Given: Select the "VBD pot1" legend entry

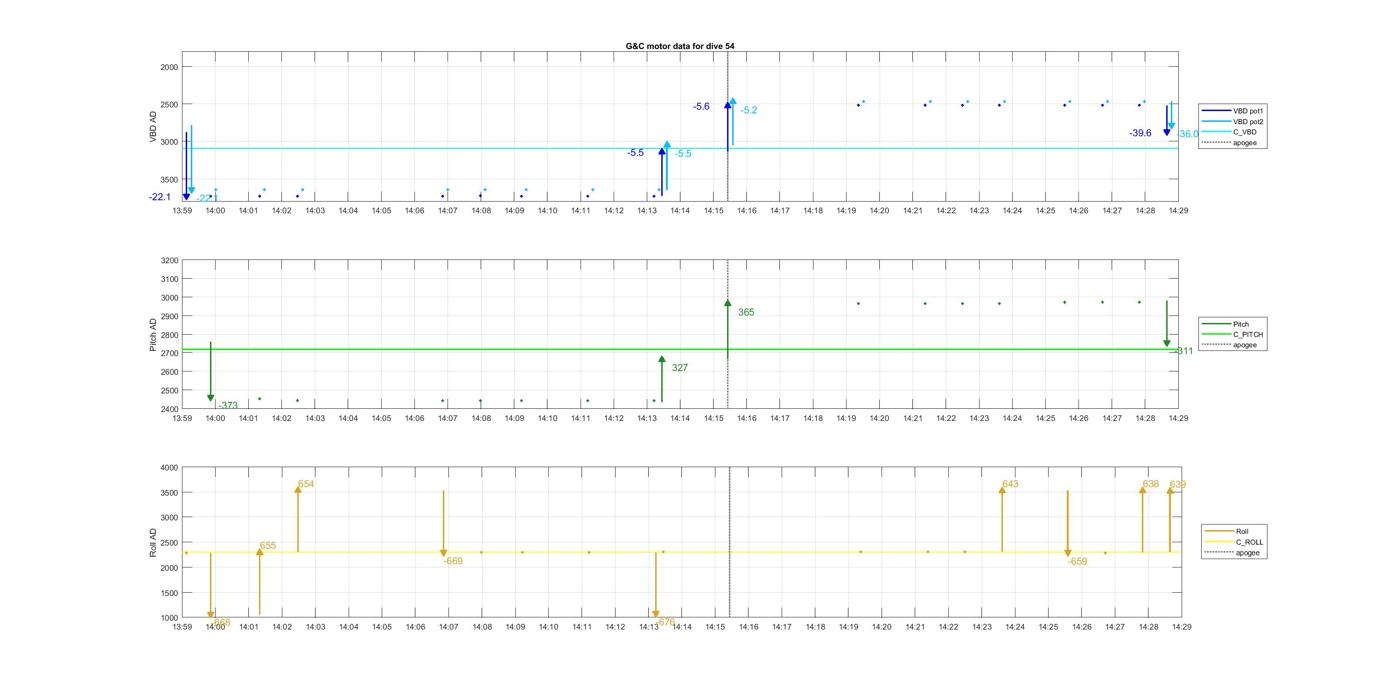Looking at the screenshot, I should tap(1234, 110).
